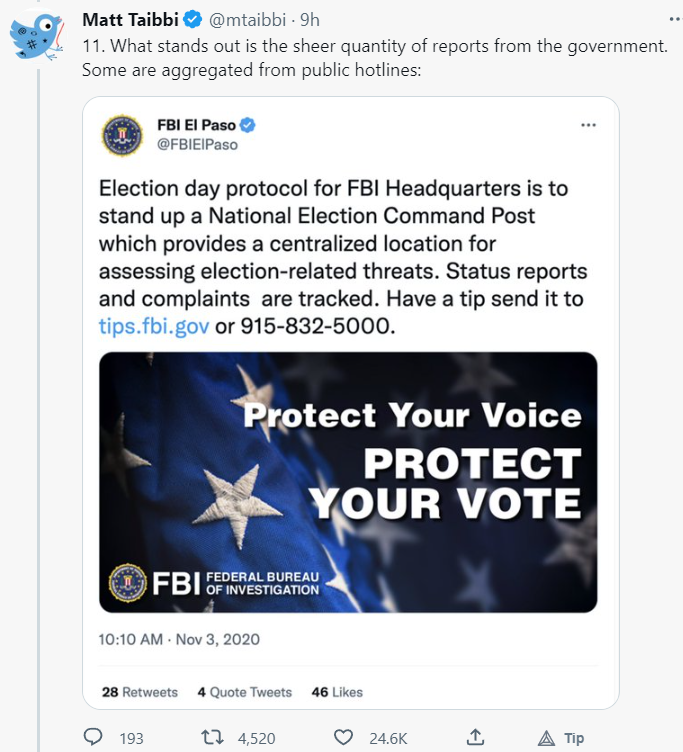The height and width of the screenshot is (752, 683).
Task: Open the Protect Your Vote image
Action: [x=348, y=482]
